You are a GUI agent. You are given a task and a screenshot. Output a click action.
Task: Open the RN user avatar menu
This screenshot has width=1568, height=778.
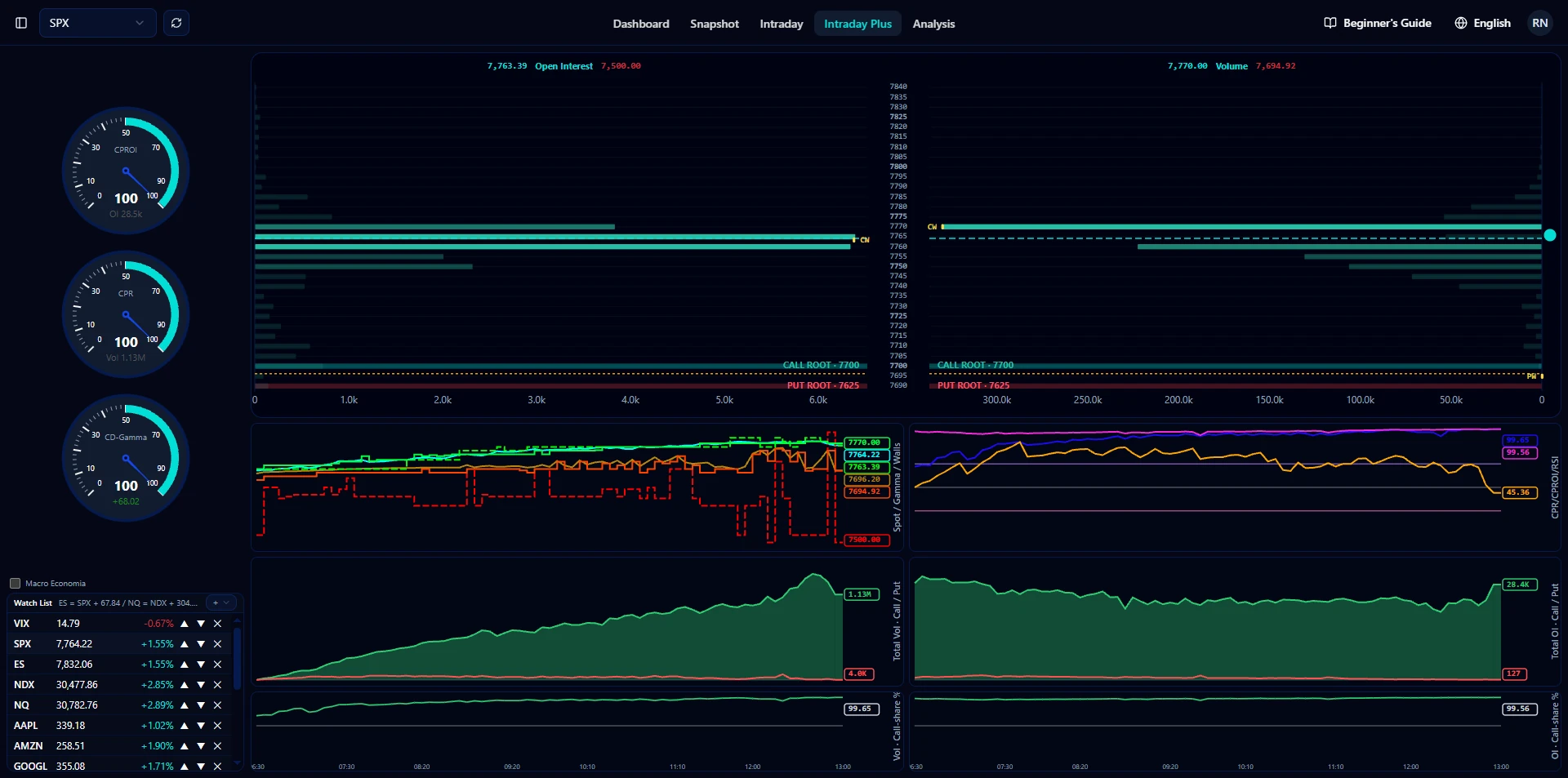tap(1539, 23)
